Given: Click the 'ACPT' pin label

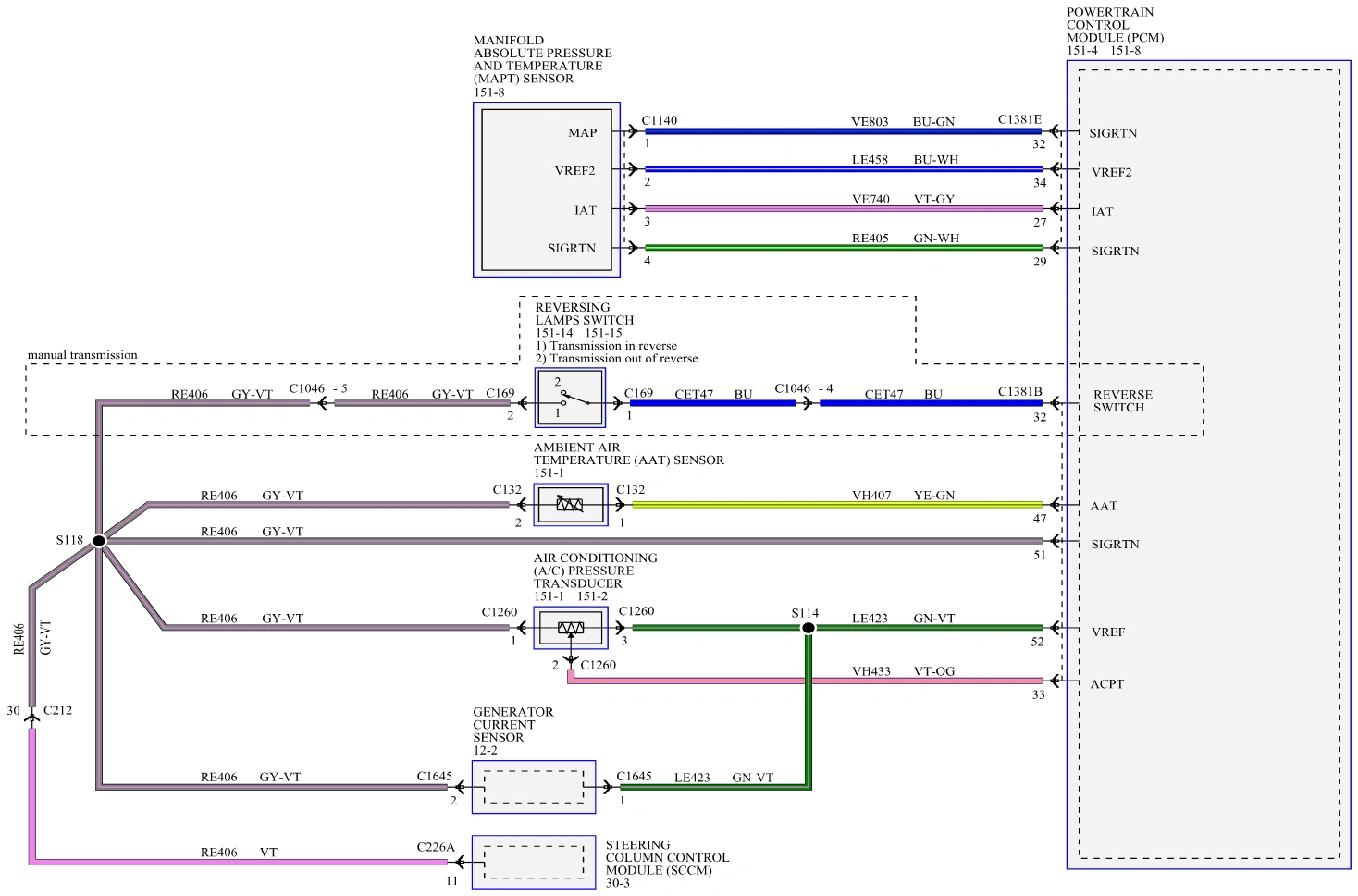Looking at the screenshot, I should coord(1107,683).
